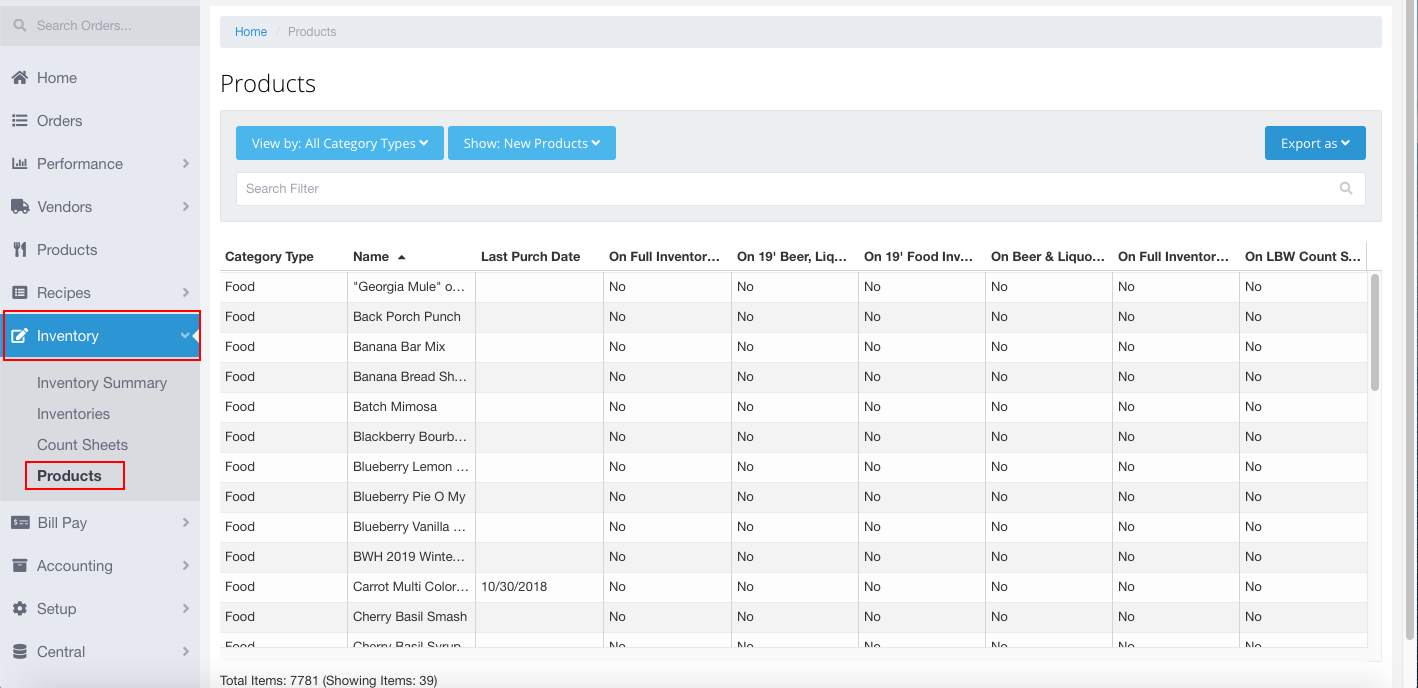Image resolution: width=1418 pixels, height=688 pixels.
Task: Click the search magnifier in filter box
Action: point(1346,188)
